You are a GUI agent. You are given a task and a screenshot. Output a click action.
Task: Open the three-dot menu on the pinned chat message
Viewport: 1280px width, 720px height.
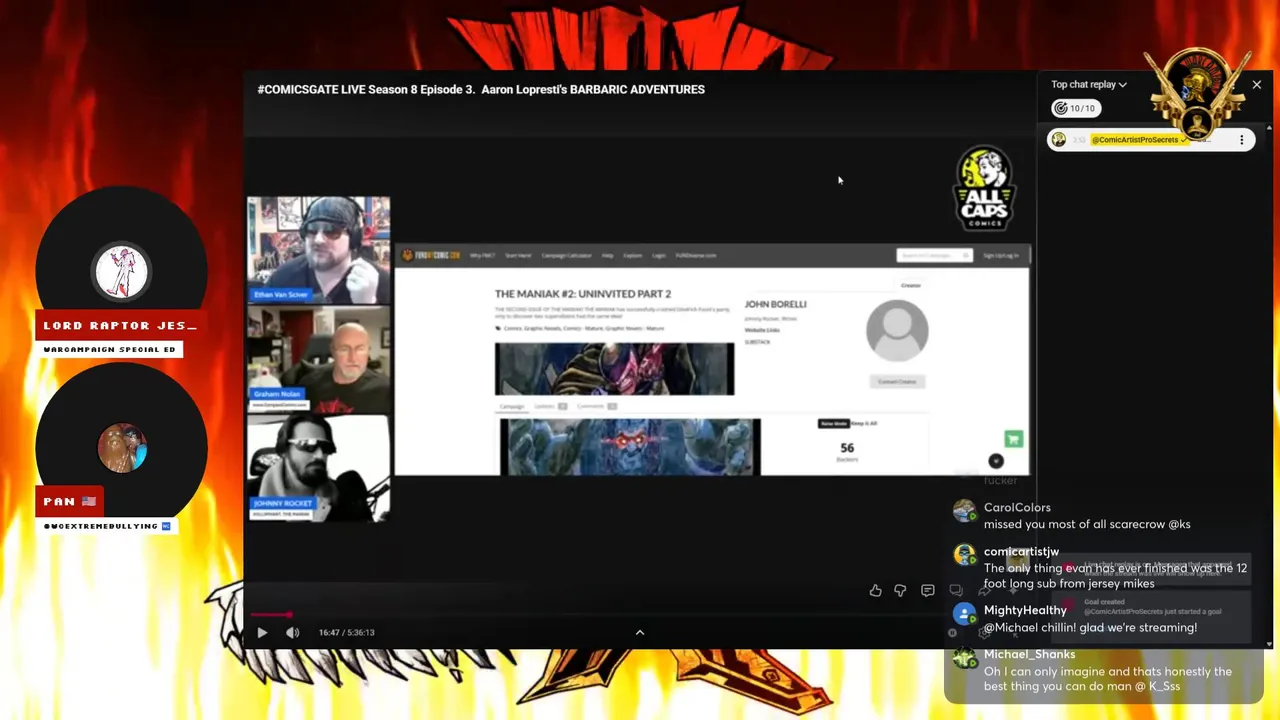[x=1241, y=140]
